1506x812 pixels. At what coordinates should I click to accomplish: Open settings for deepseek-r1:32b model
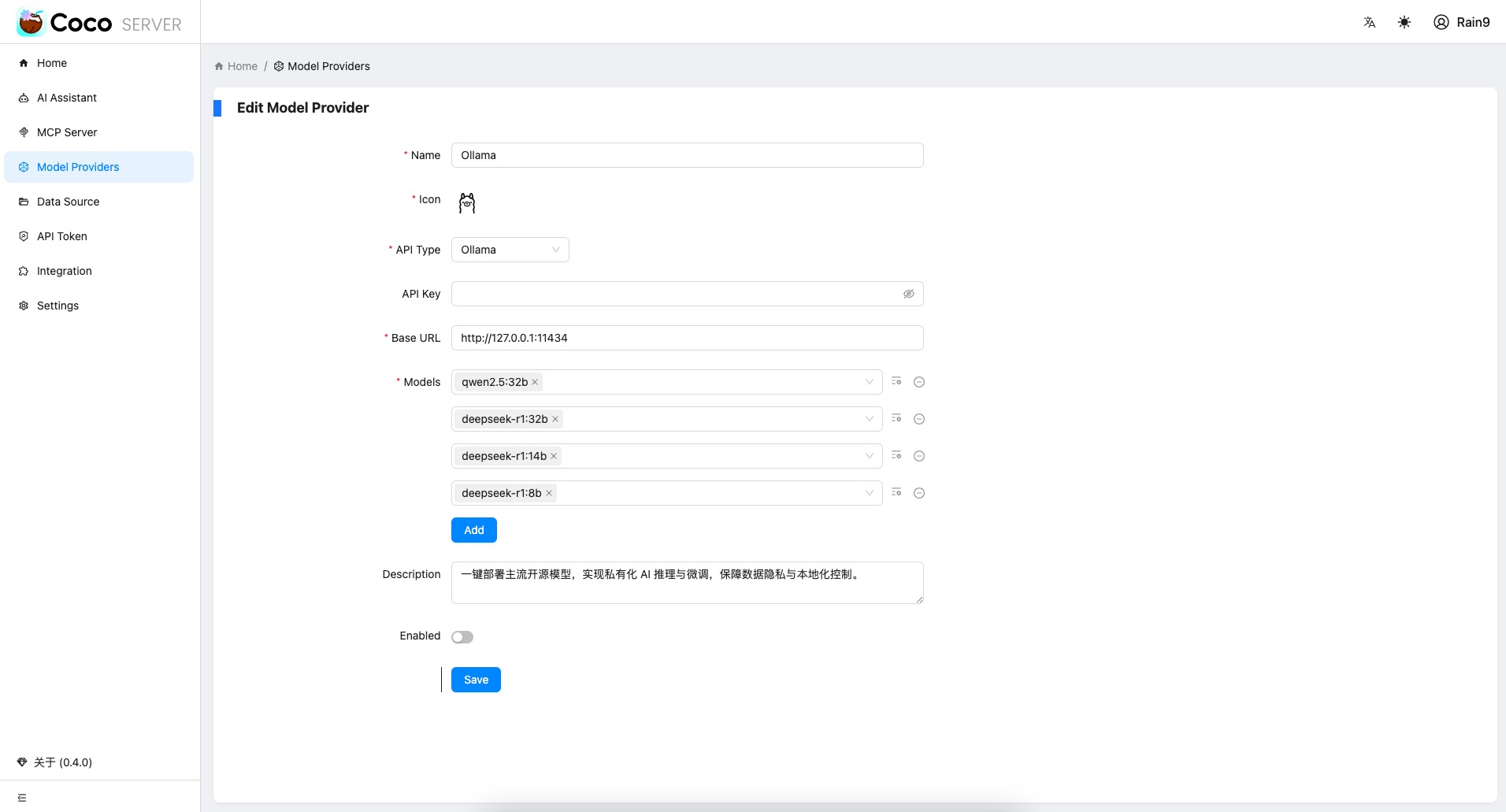(x=896, y=418)
